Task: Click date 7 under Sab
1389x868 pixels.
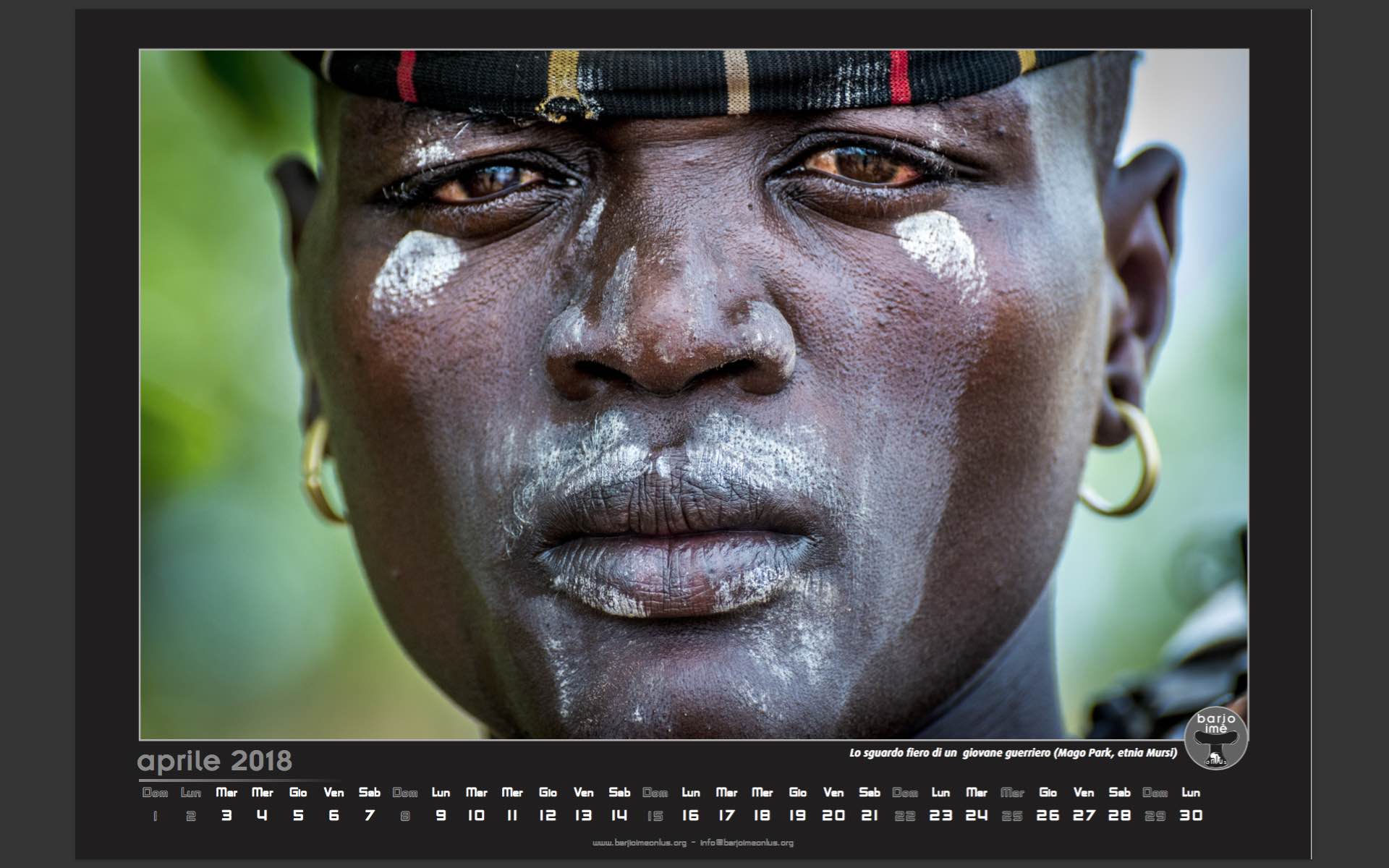Action: pos(370,816)
